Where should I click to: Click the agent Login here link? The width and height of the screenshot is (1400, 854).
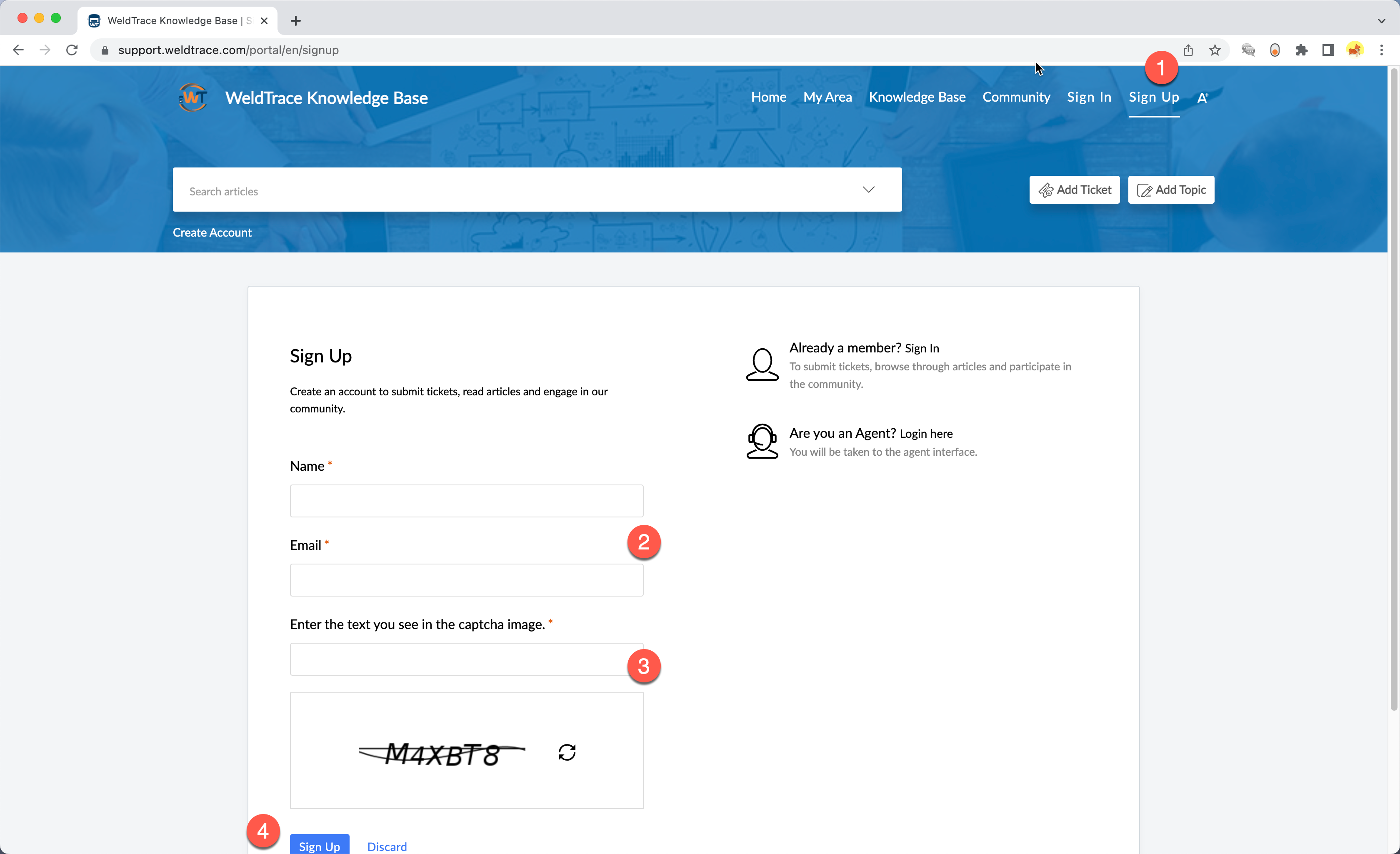pos(926,434)
